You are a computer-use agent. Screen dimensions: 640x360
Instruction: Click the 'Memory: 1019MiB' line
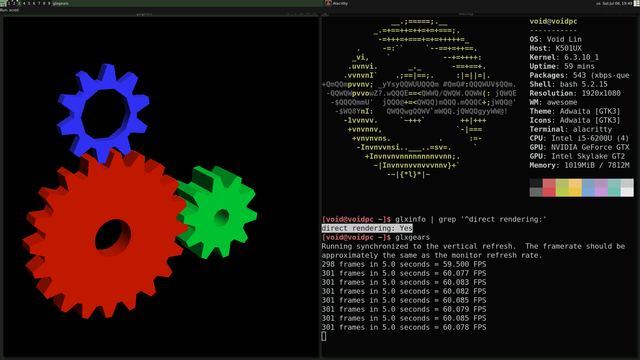click(580, 165)
